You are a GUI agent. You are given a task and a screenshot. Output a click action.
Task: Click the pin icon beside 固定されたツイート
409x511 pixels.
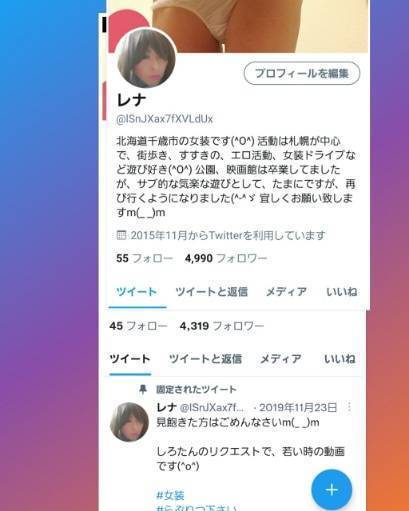[143, 389]
